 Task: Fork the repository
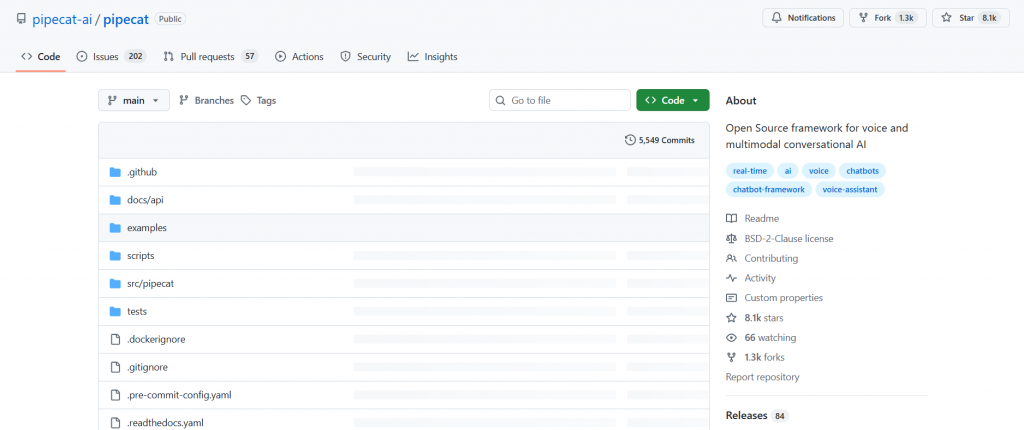tap(888, 18)
